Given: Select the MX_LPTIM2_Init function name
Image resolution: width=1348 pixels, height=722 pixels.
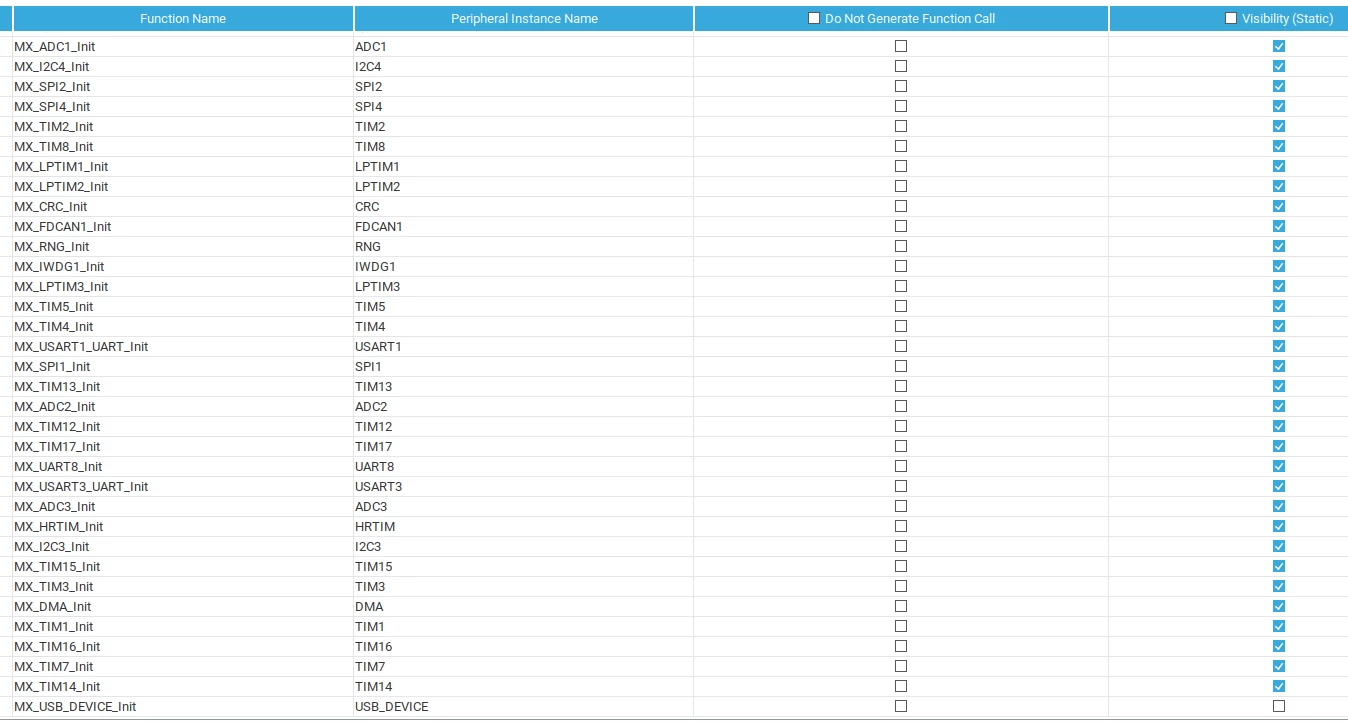Looking at the screenshot, I should click(x=61, y=186).
